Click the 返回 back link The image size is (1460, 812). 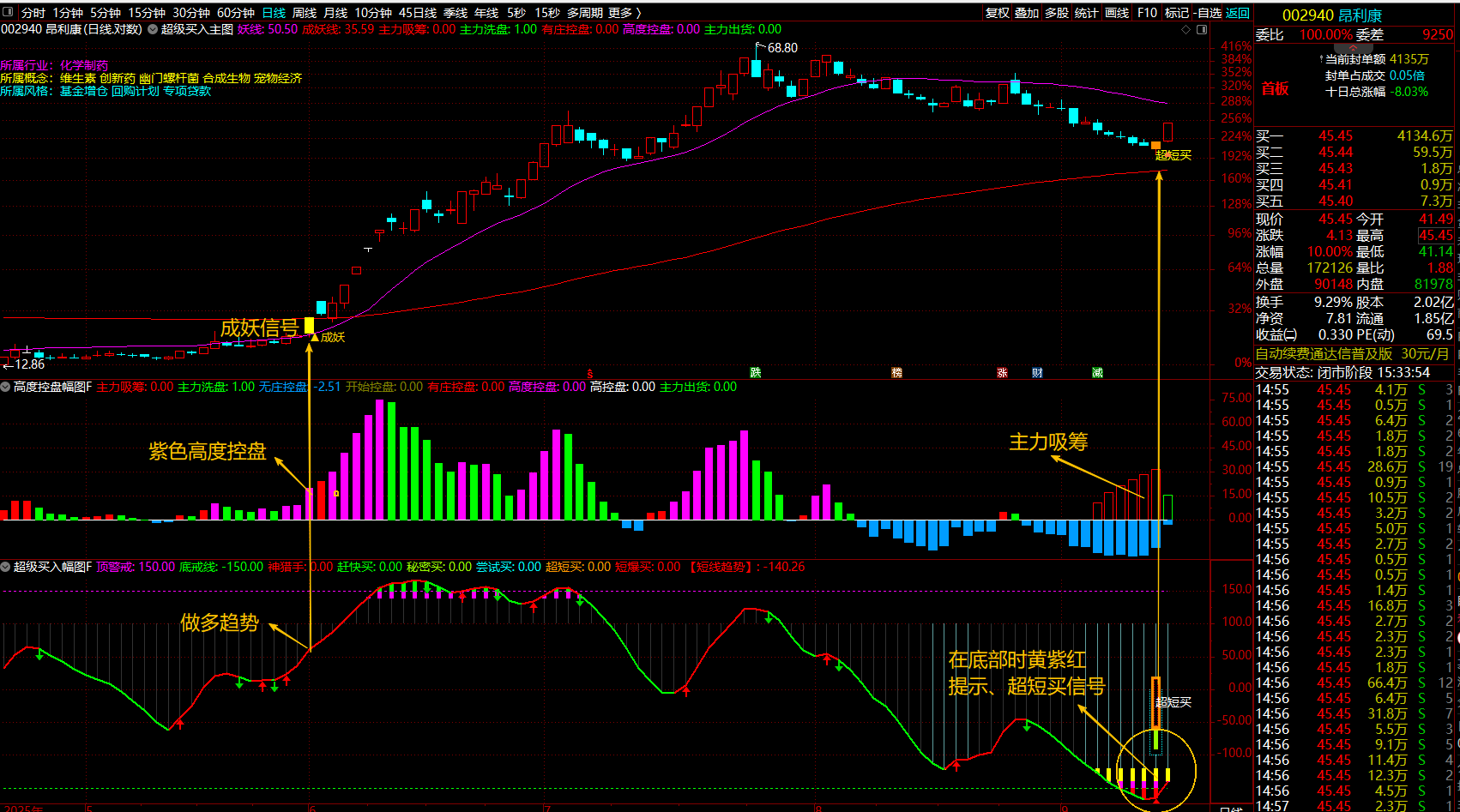[1238, 13]
